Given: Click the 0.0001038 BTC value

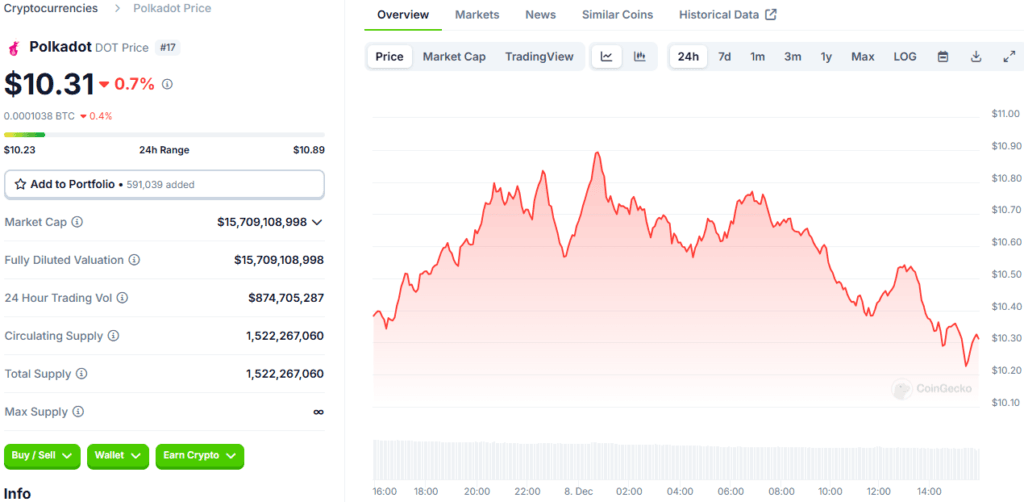Looking at the screenshot, I should pyautogui.click(x=39, y=116).
